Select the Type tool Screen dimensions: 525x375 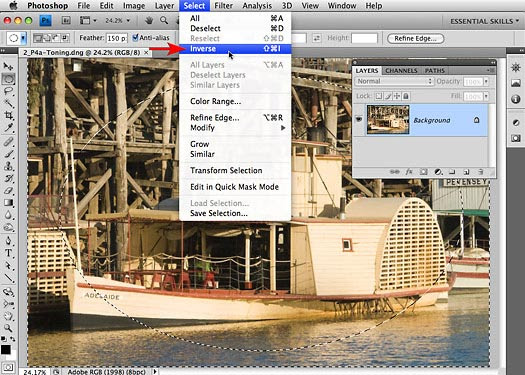point(8,253)
